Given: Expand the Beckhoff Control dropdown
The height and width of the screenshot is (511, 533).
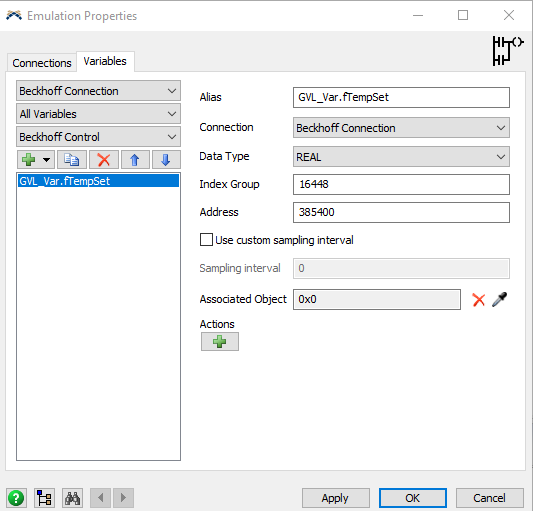Looking at the screenshot, I should 98,137.
